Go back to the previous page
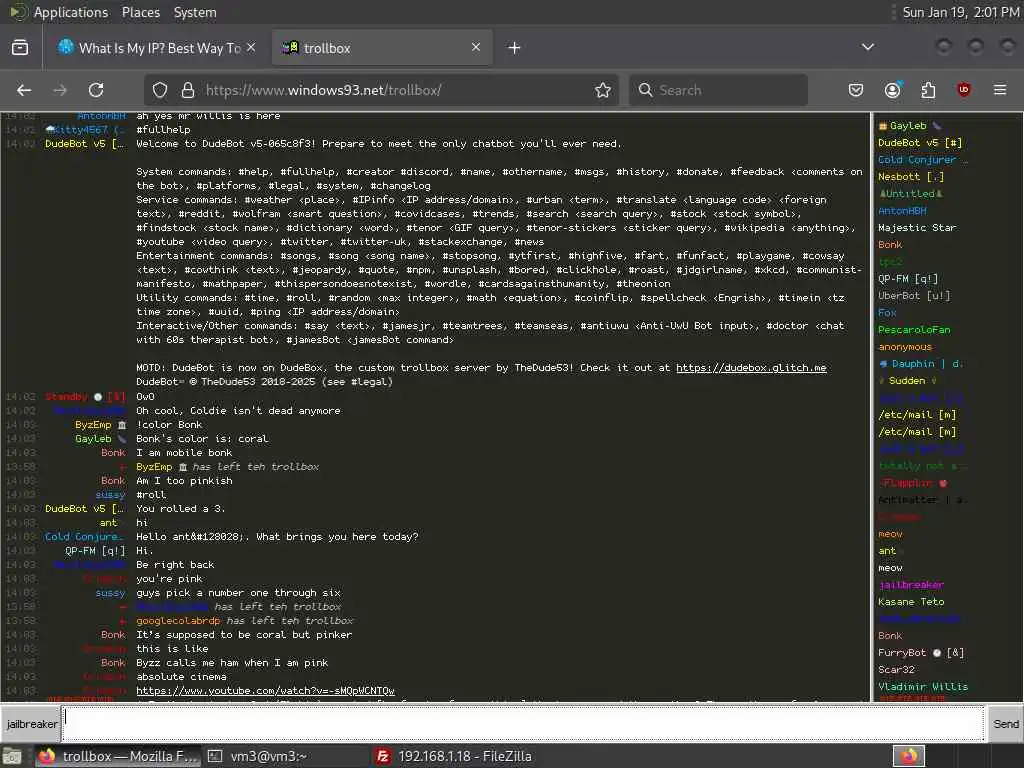Screen dimensions: 1024x768 (24, 90)
